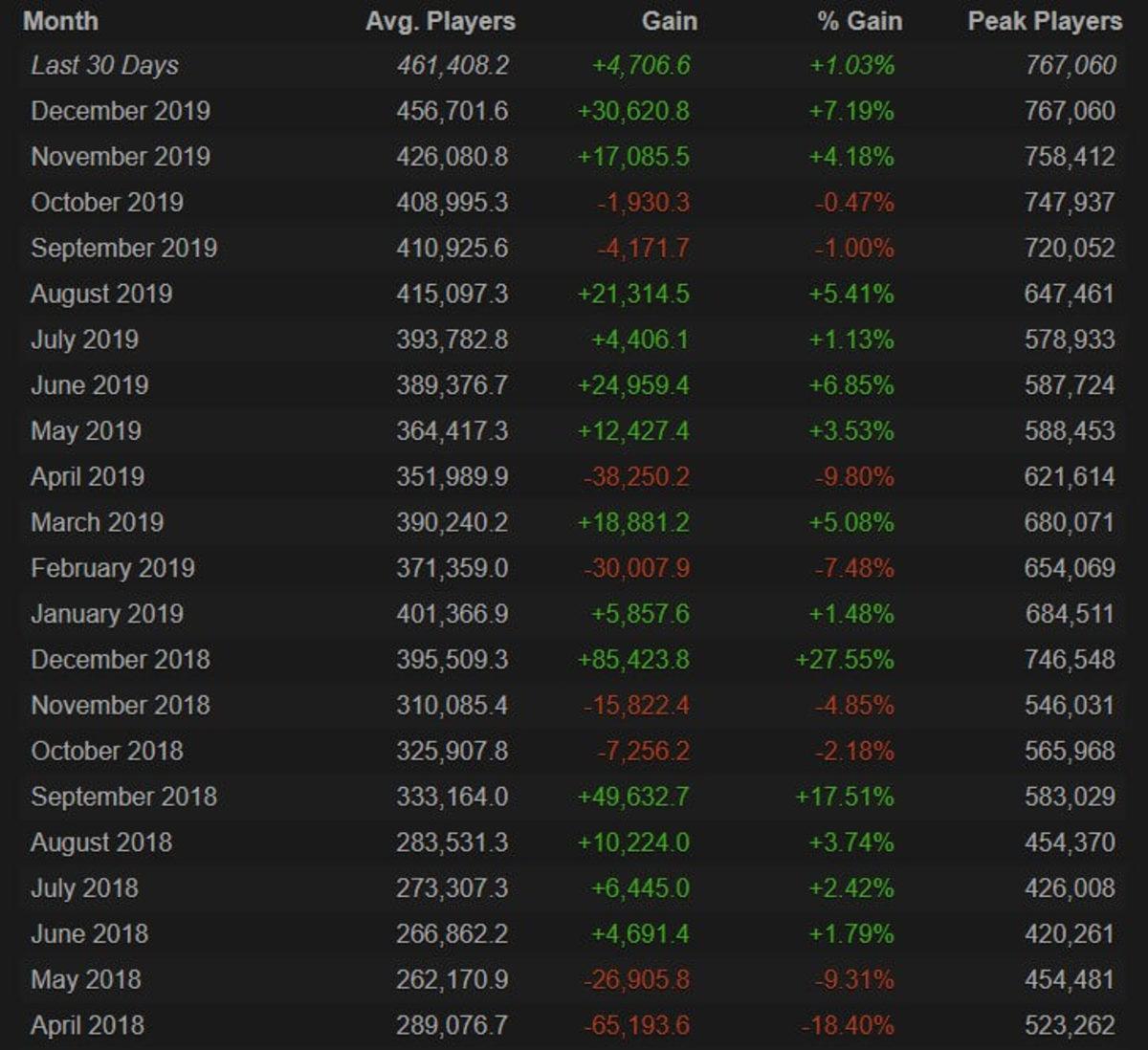This screenshot has height=1050, width=1148.
Task: Click the Month column header
Action: click(60, 21)
